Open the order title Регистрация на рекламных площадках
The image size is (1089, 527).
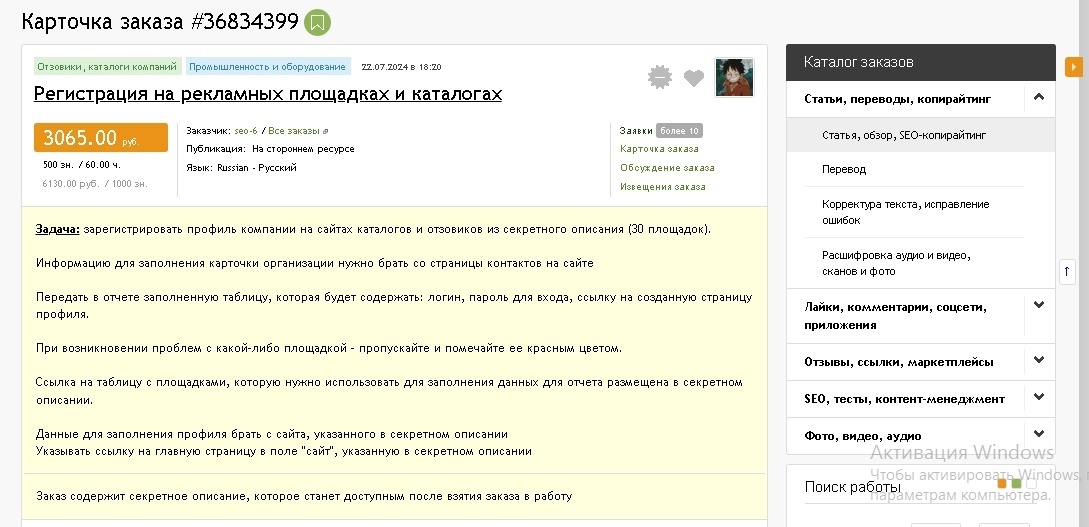[267, 94]
